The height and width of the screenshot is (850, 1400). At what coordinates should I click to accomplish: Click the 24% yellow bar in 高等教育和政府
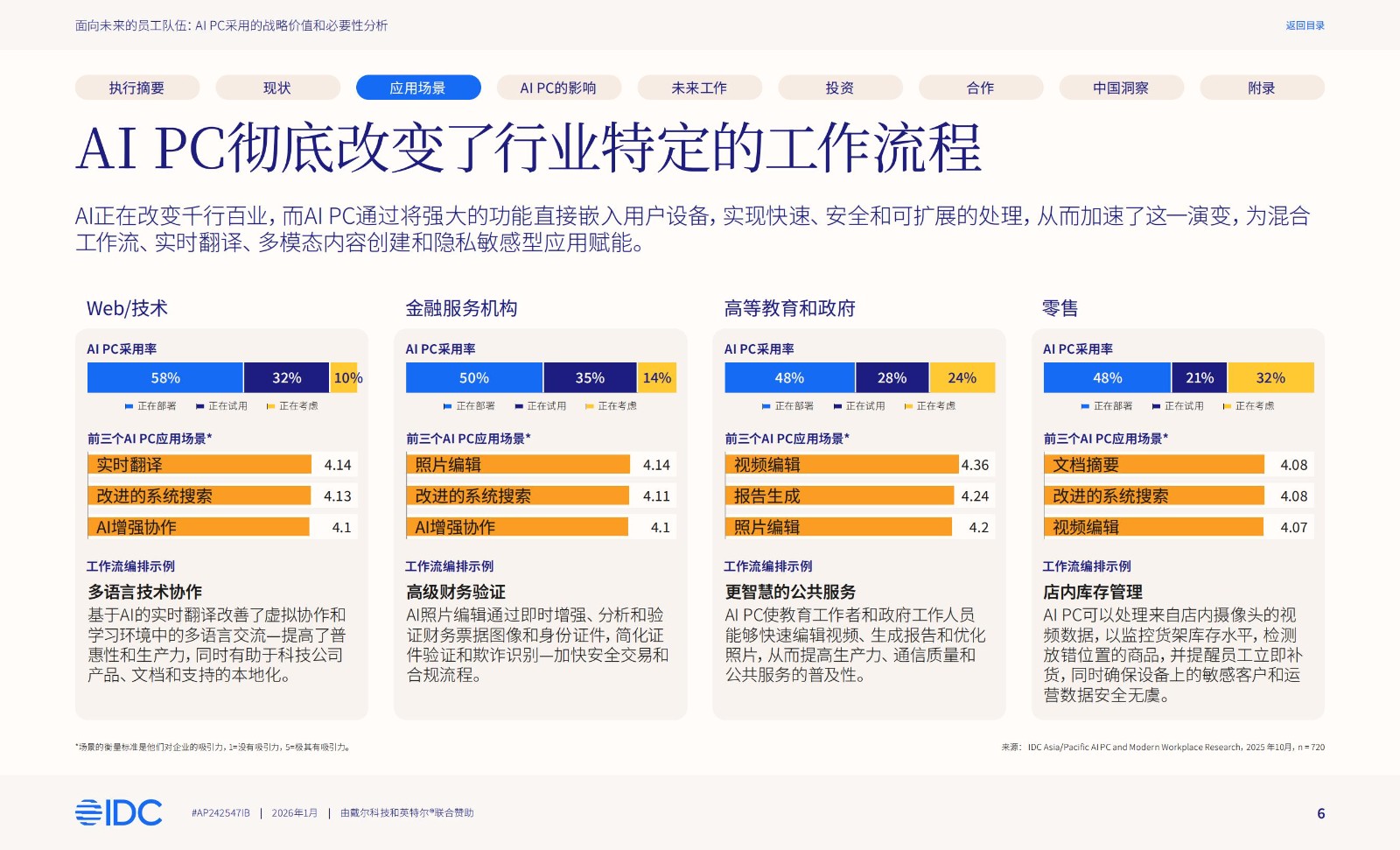pos(962,378)
